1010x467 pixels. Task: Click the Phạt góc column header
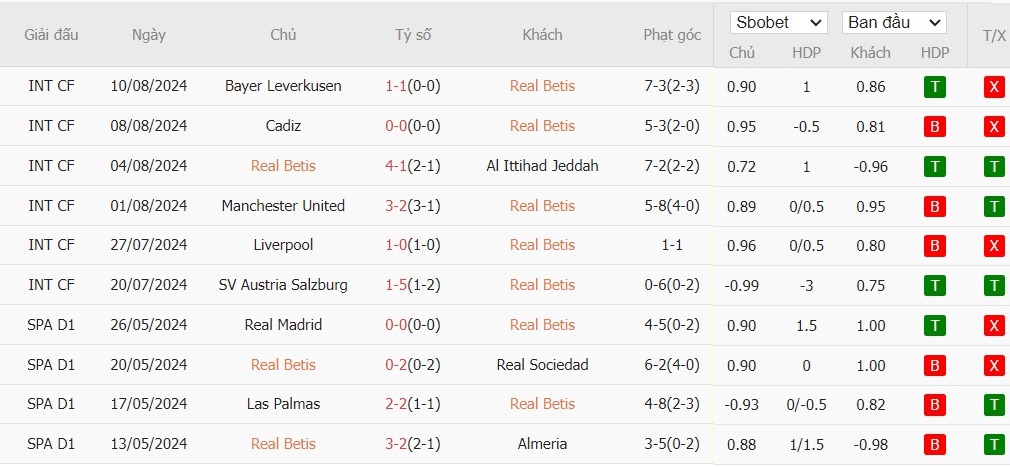tap(672, 35)
